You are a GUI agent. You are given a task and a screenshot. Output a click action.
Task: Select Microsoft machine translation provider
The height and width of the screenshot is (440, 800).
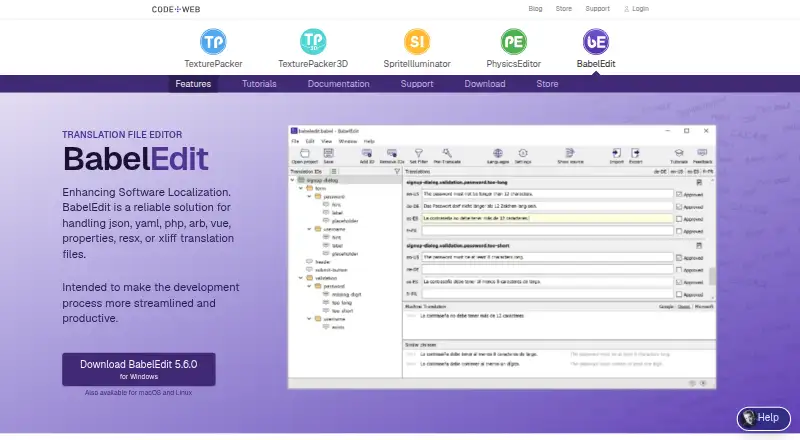[704, 307]
